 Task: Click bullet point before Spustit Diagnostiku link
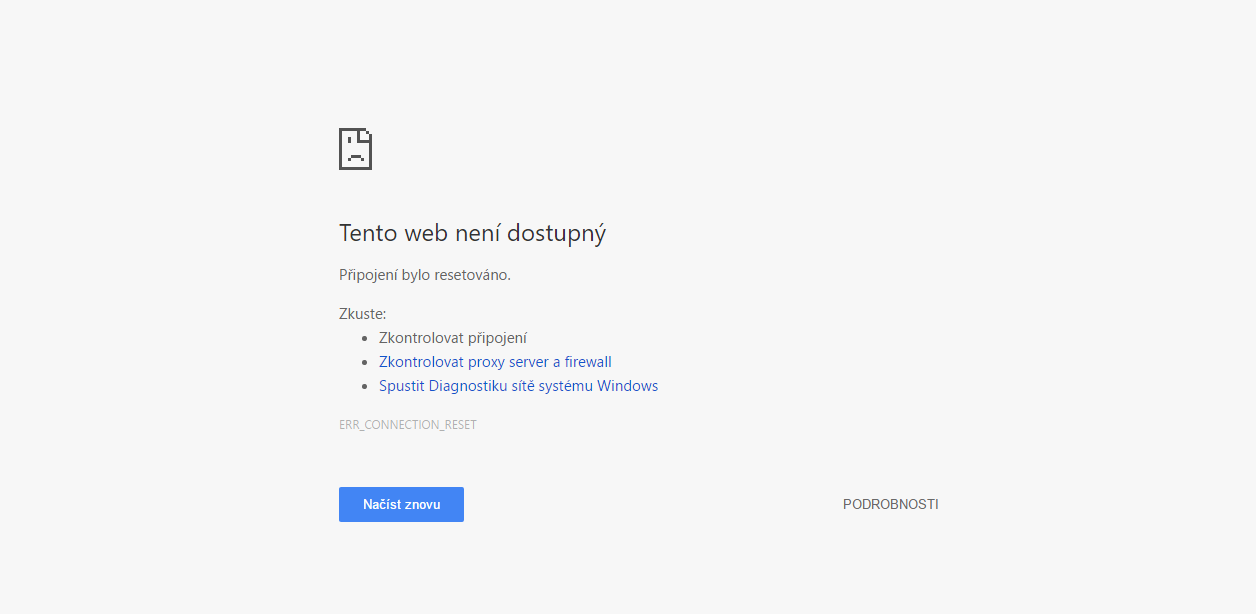click(x=366, y=387)
